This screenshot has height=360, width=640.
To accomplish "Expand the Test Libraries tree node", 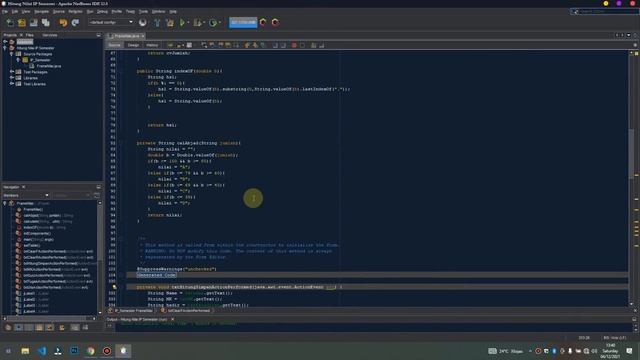I will click(x=12, y=84).
